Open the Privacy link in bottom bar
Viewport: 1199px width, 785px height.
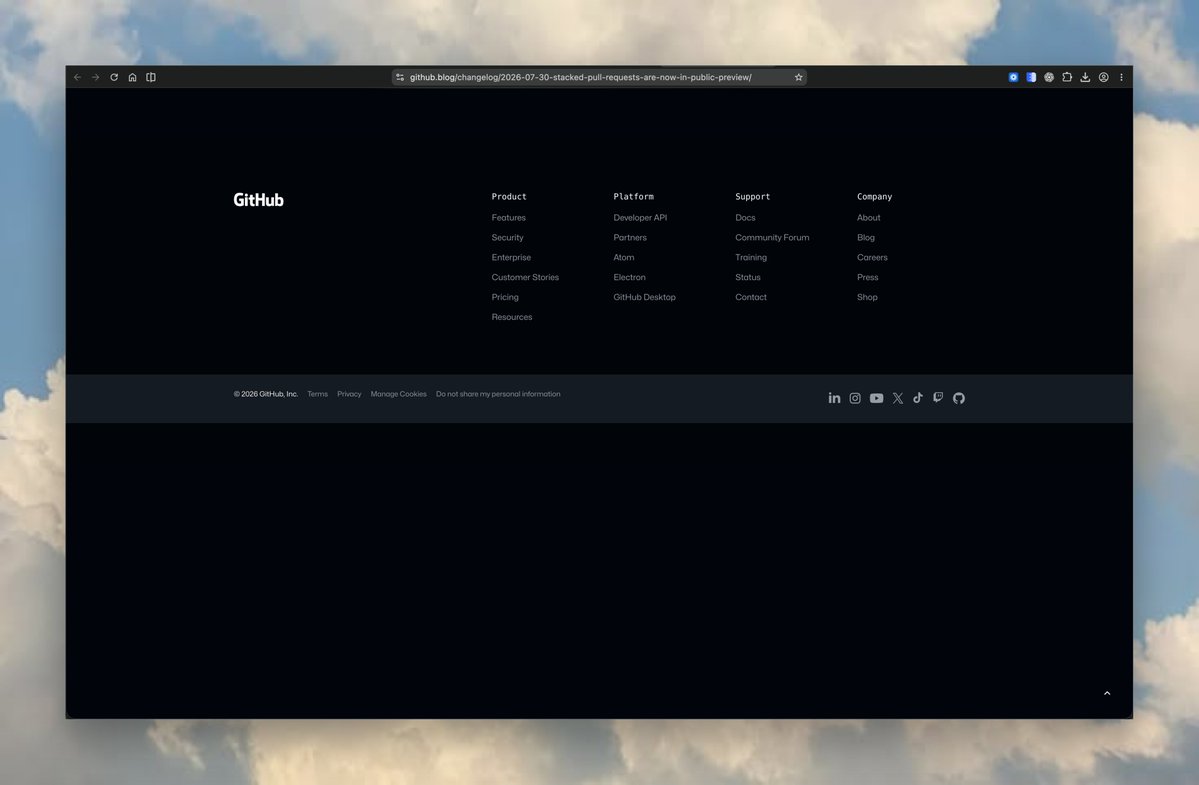(x=349, y=394)
